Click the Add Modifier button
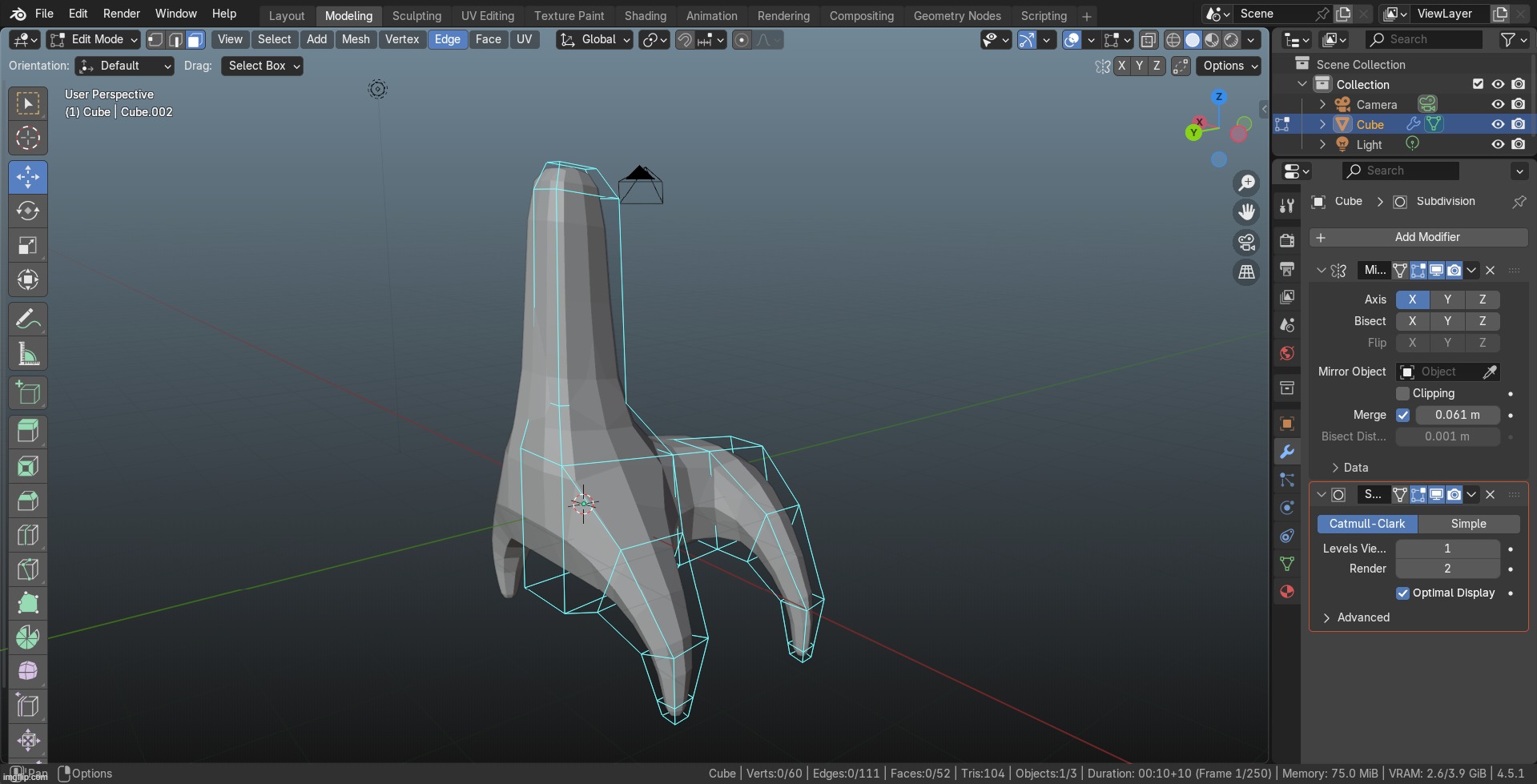 (x=1418, y=237)
